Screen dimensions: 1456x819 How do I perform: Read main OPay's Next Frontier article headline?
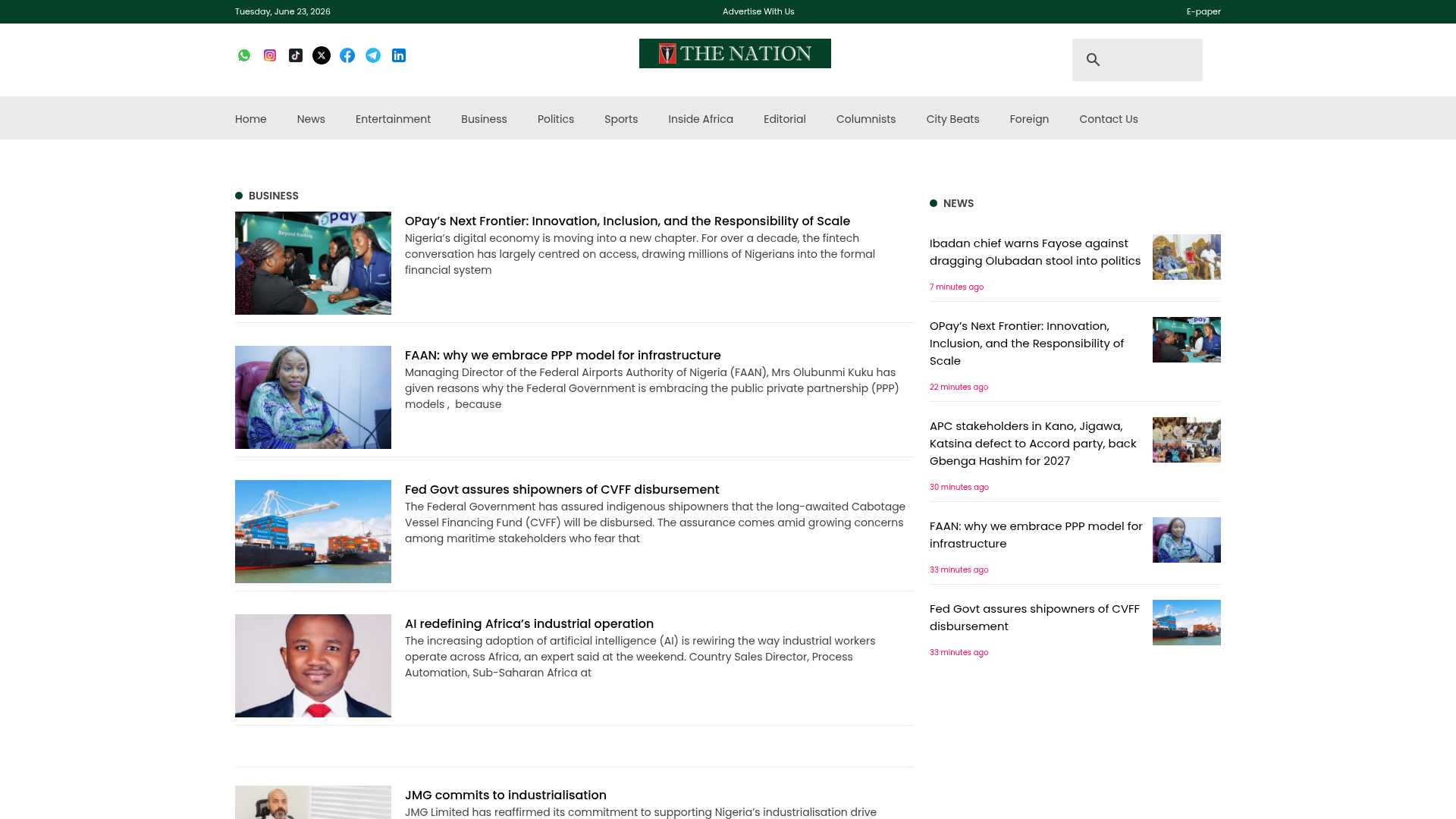[x=627, y=221]
